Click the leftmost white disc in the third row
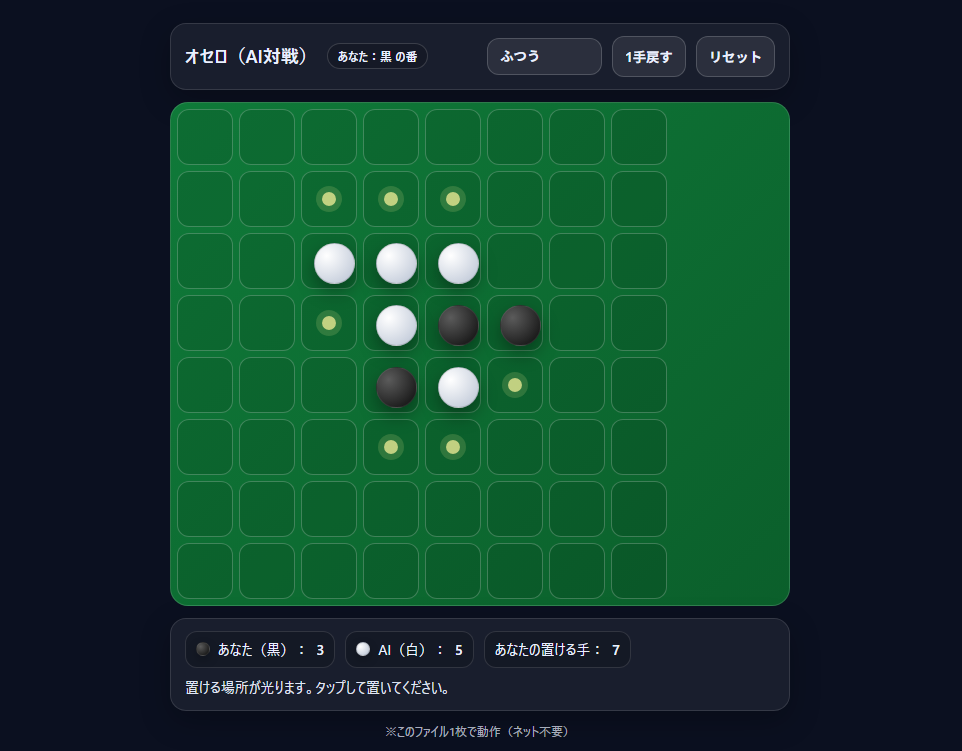Viewport: 962px width, 751px height. click(334, 262)
